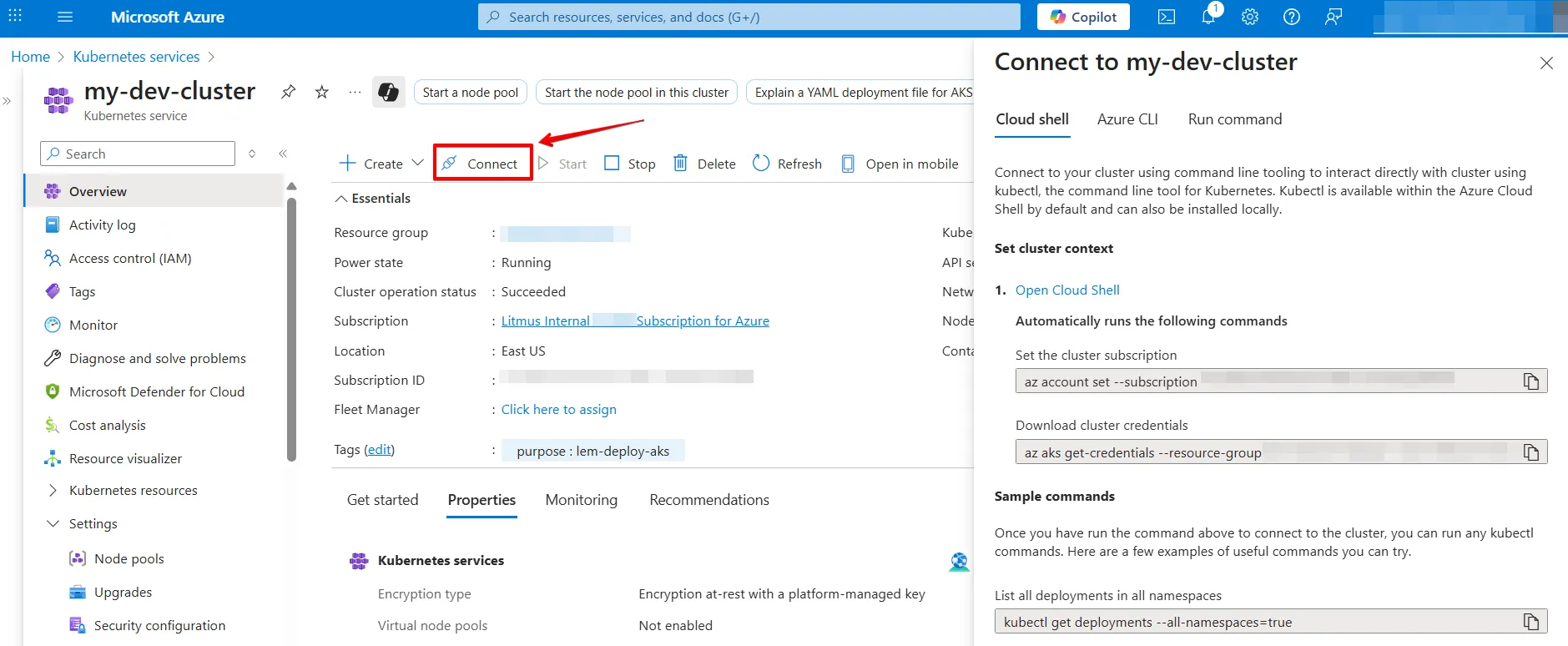The width and height of the screenshot is (1568, 646).
Task: Copy the az account set command
Action: click(1531, 381)
